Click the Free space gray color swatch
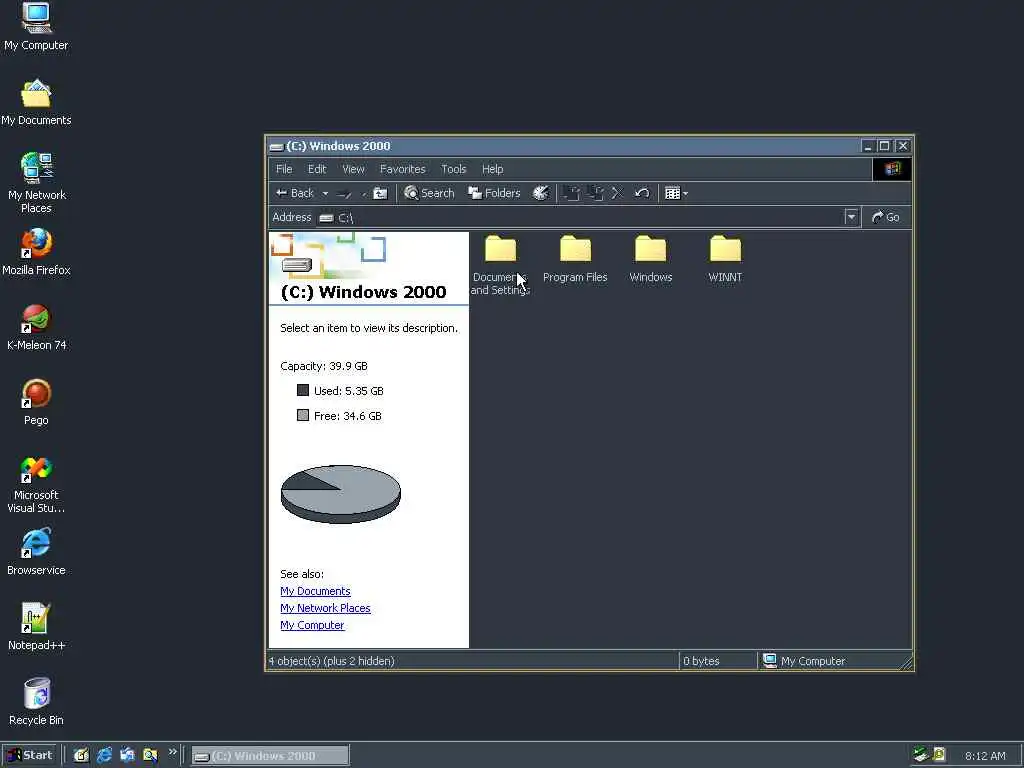This screenshot has height=768, width=1024. 303,415
